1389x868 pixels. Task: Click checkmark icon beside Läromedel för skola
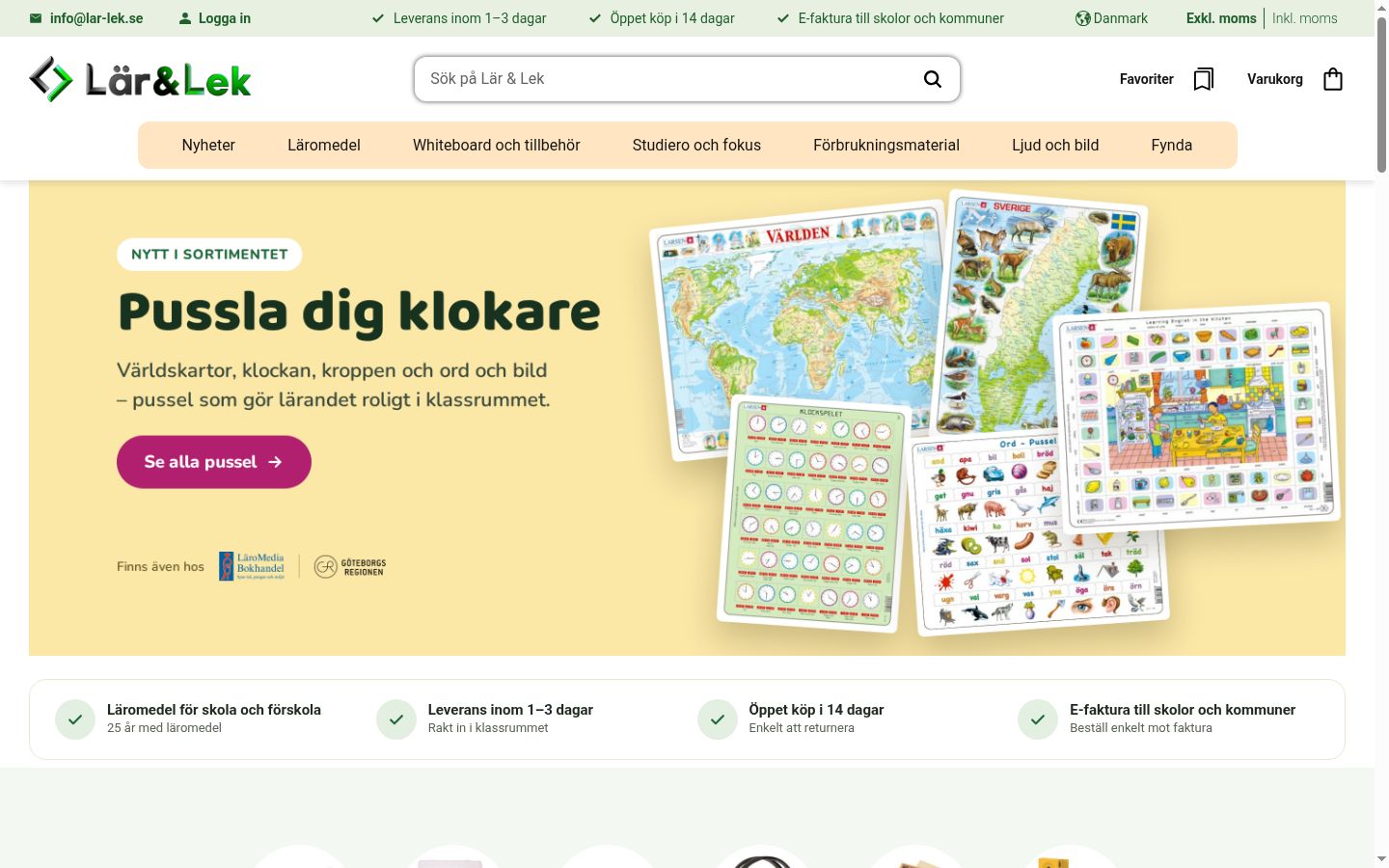75,719
